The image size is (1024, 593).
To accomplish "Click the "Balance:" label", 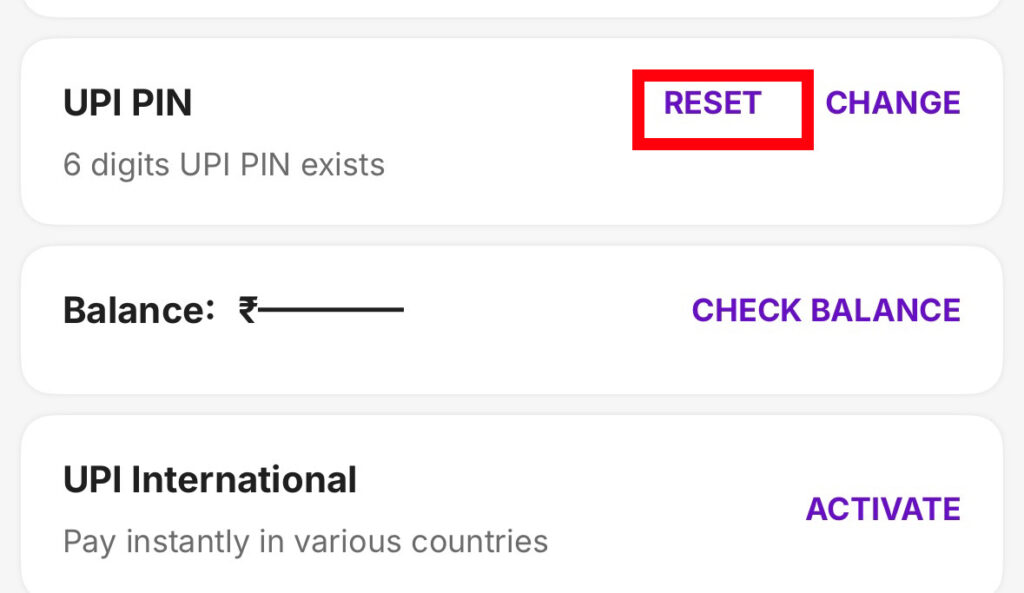I will (x=139, y=310).
